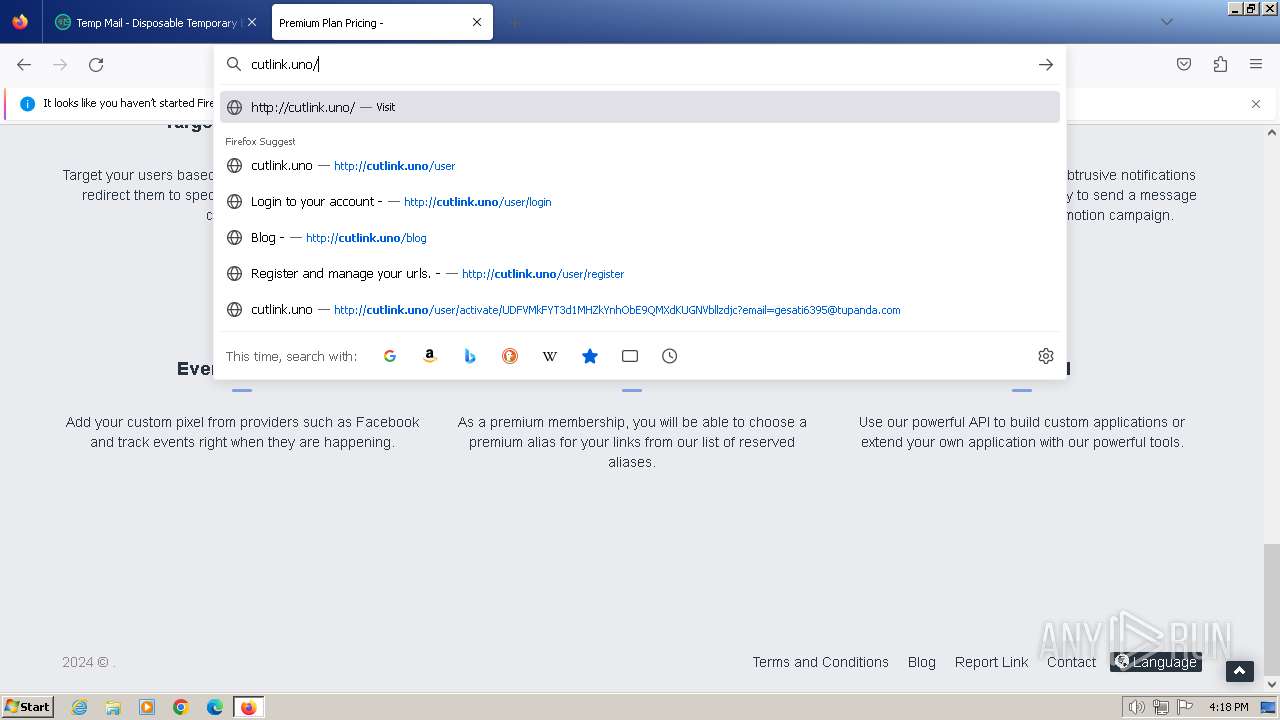Click inside the address bar field
The height and width of the screenshot is (720, 1280).
(640, 64)
